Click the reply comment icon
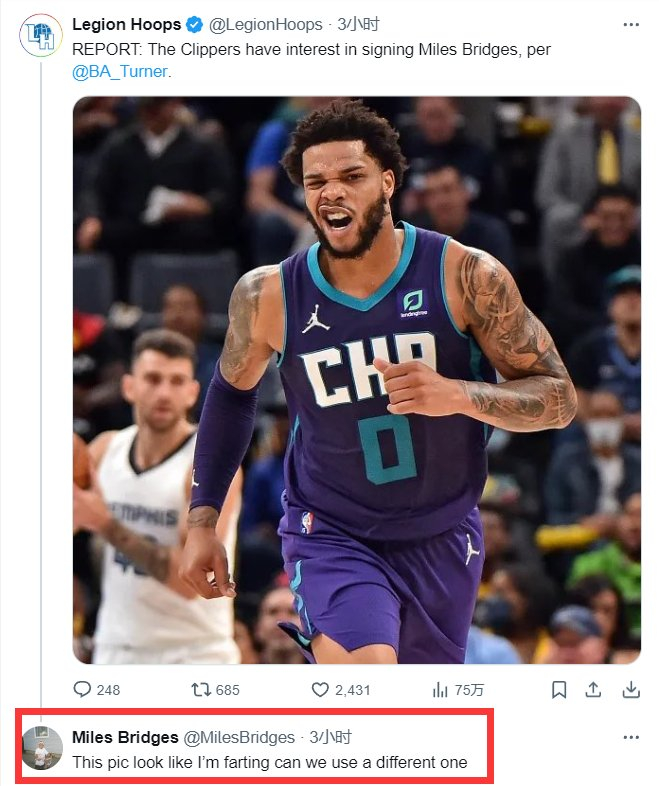 (83, 689)
